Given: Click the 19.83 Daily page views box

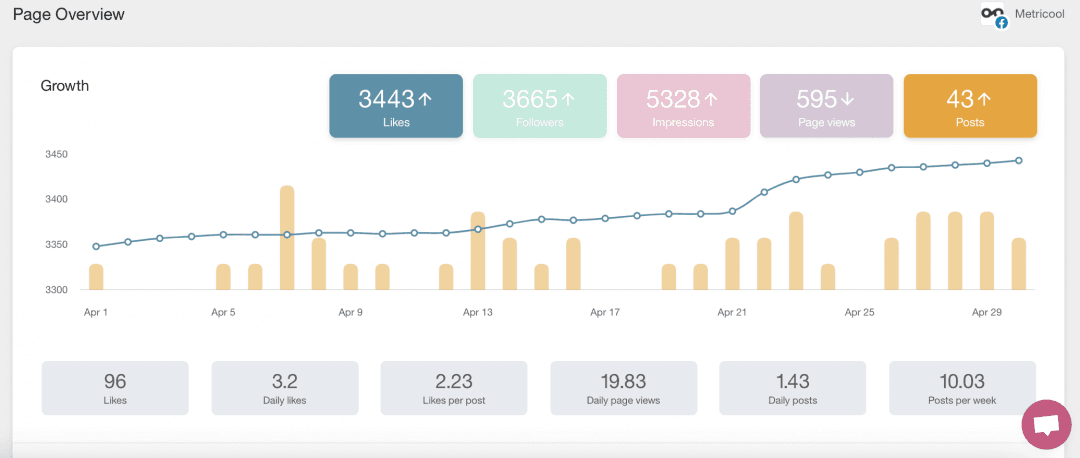Looking at the screenshot, I should pyautogui.click(x=623, y=388).
